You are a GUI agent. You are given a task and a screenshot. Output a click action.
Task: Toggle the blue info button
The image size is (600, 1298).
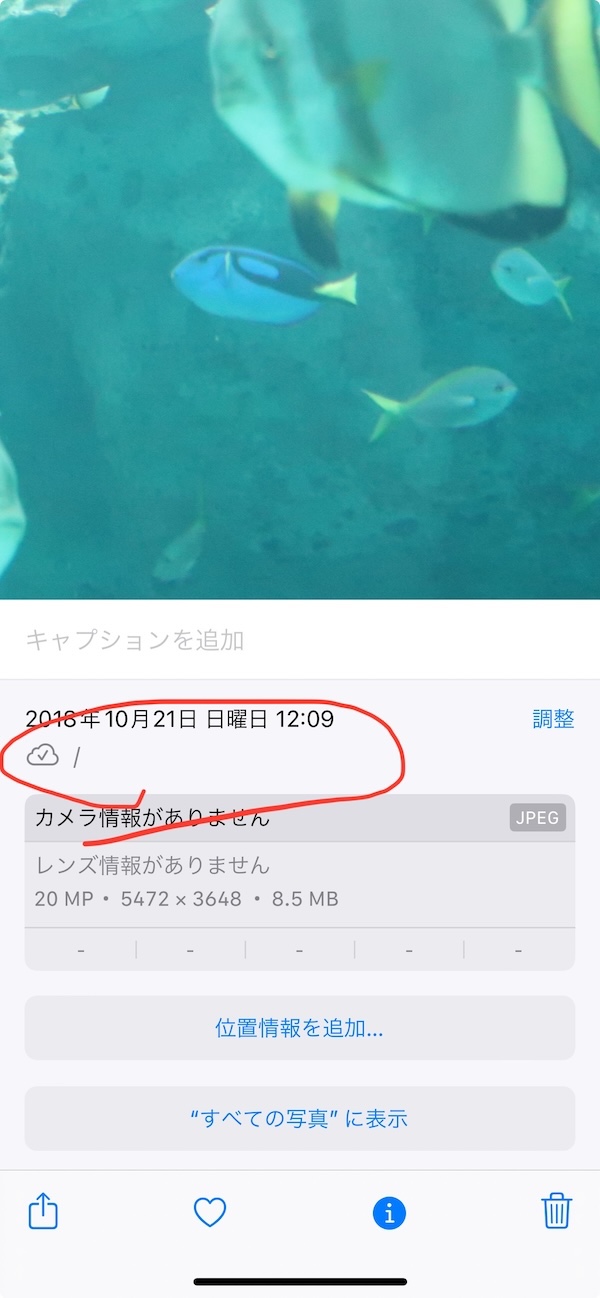[x=389, y=1213]
